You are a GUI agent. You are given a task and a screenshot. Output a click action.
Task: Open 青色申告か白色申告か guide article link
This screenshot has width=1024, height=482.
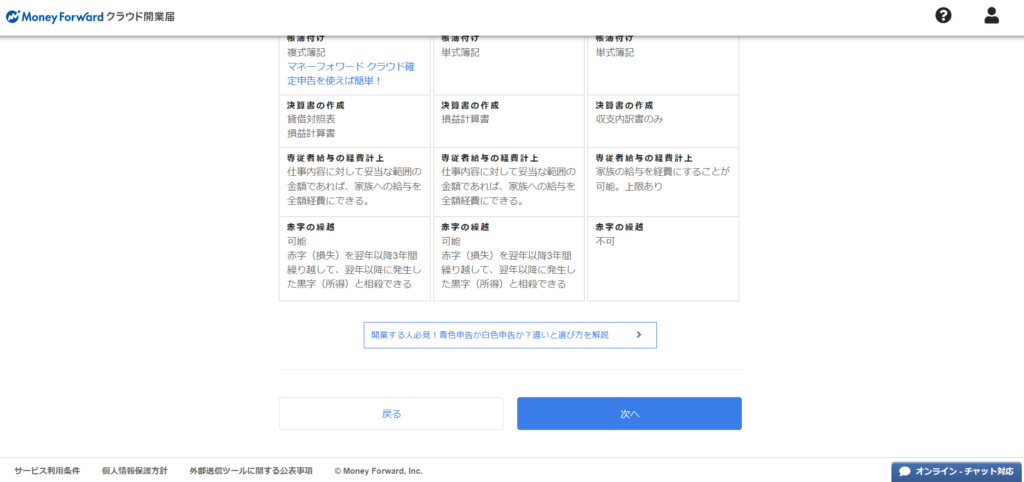tap(490, 335)
